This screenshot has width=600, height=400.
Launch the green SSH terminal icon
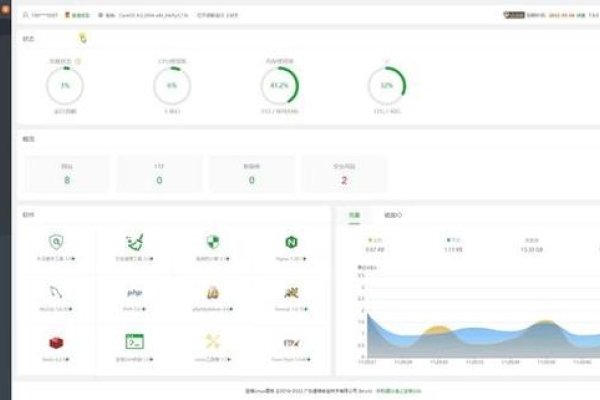click(134, 341)
